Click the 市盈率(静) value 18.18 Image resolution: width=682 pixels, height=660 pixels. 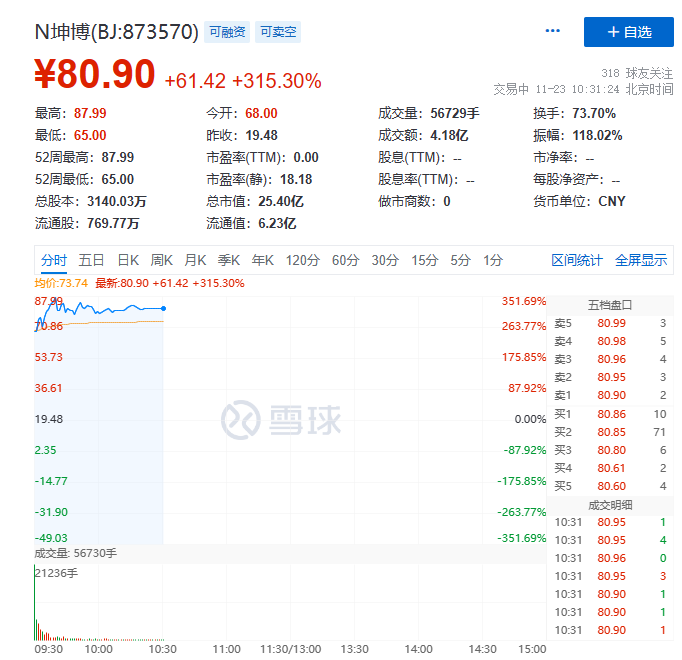pos(296,179)
